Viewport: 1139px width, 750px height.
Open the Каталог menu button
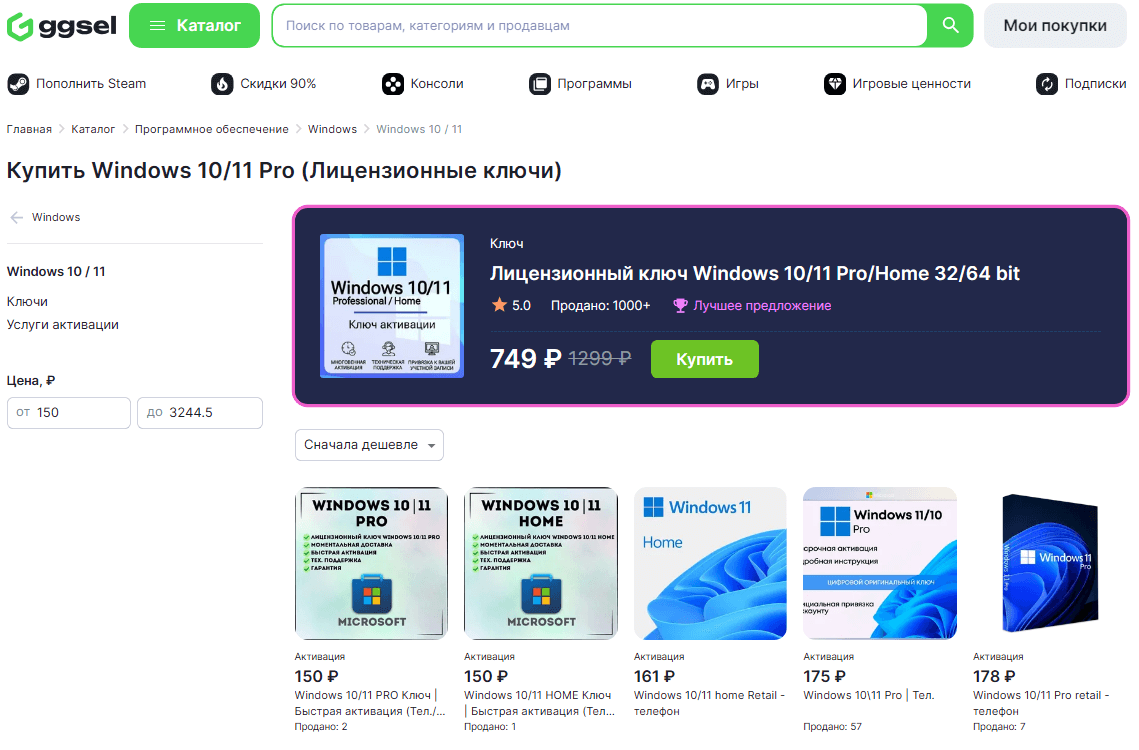(x=195, y=25)
